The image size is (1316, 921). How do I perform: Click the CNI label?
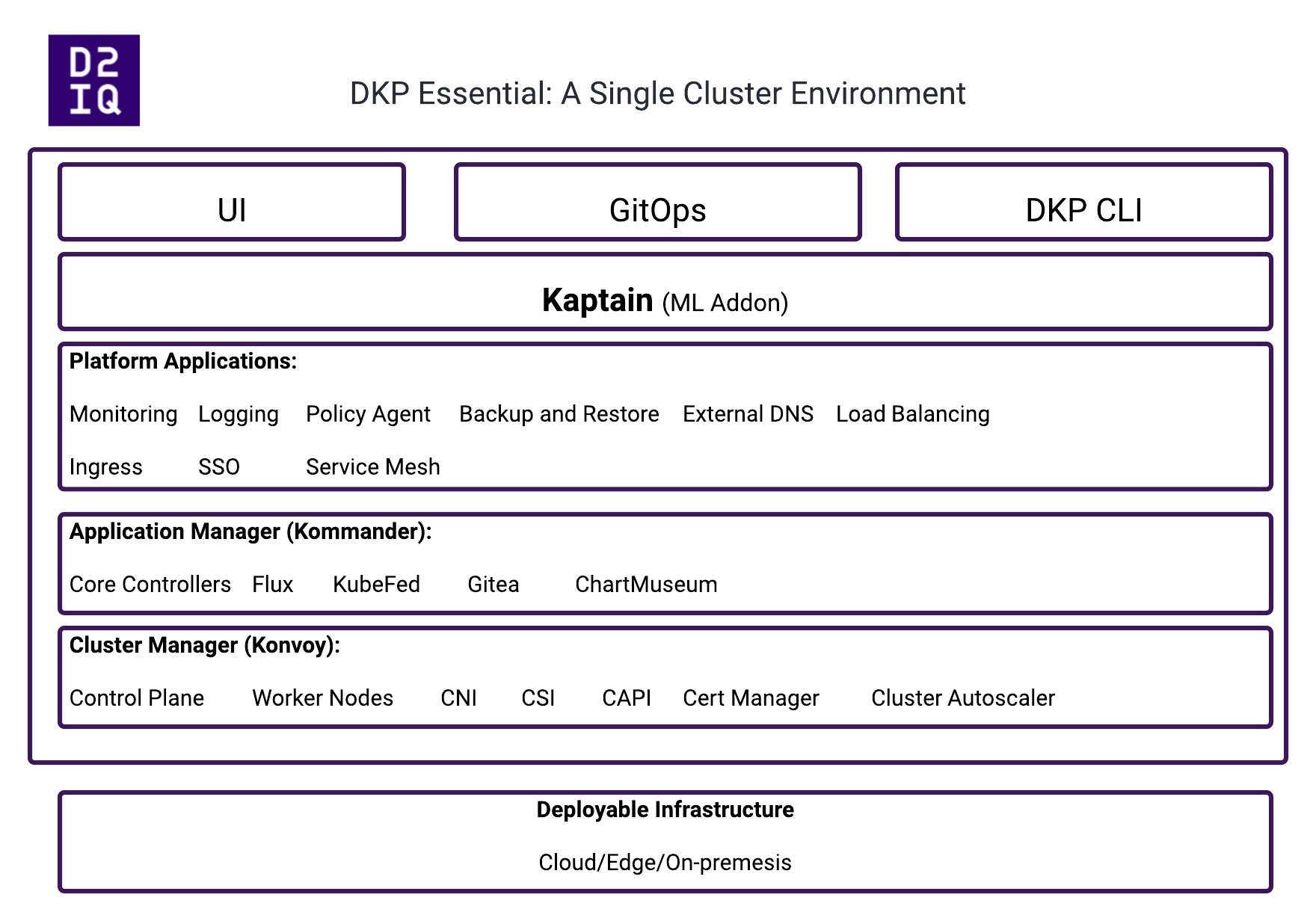pos(459,698)
